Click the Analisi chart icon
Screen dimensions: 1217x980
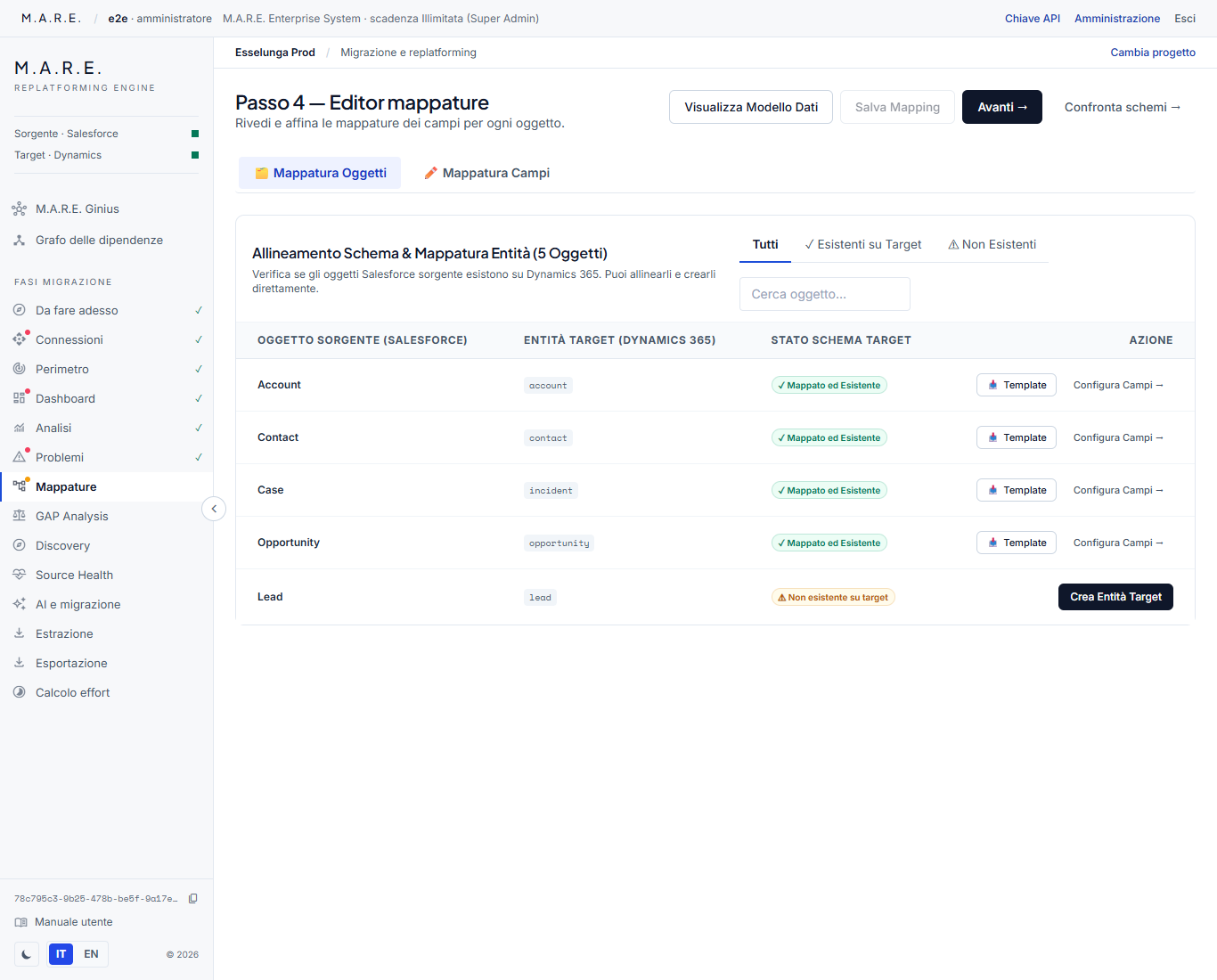pyautogui.click(x=19, y=428)
